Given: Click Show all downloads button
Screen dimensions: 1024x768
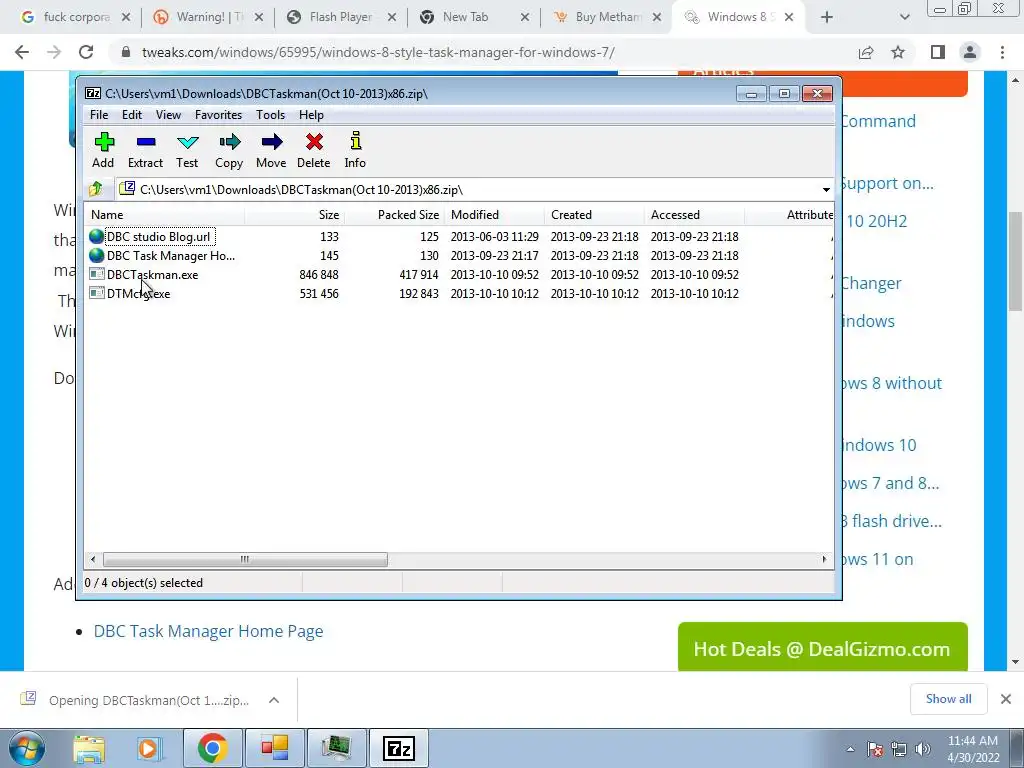Looking at the screenshot, I should click(x=948, y=699).
